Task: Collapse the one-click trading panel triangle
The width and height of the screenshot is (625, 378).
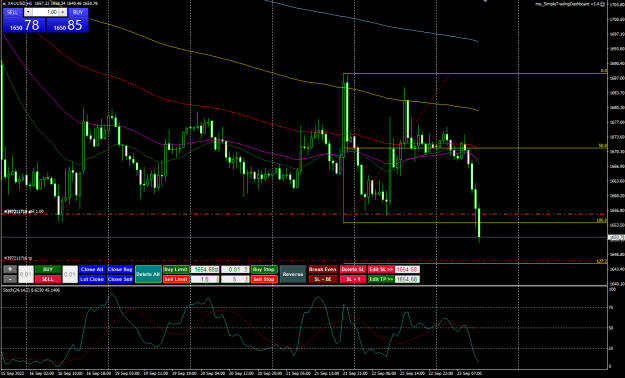Action: click(4, 3)
